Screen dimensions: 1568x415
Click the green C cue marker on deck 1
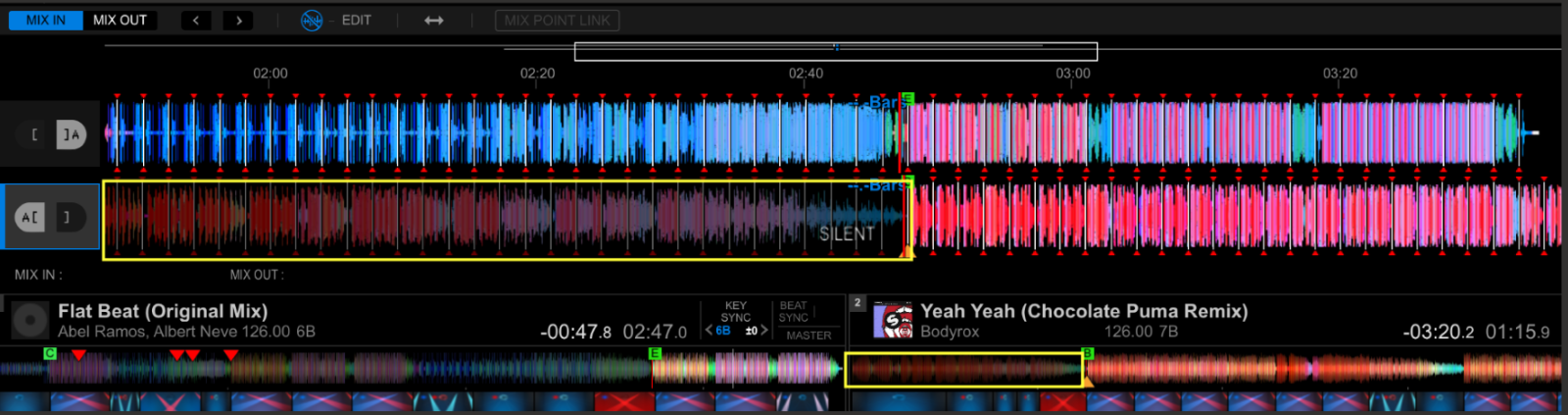pos(50,353)
